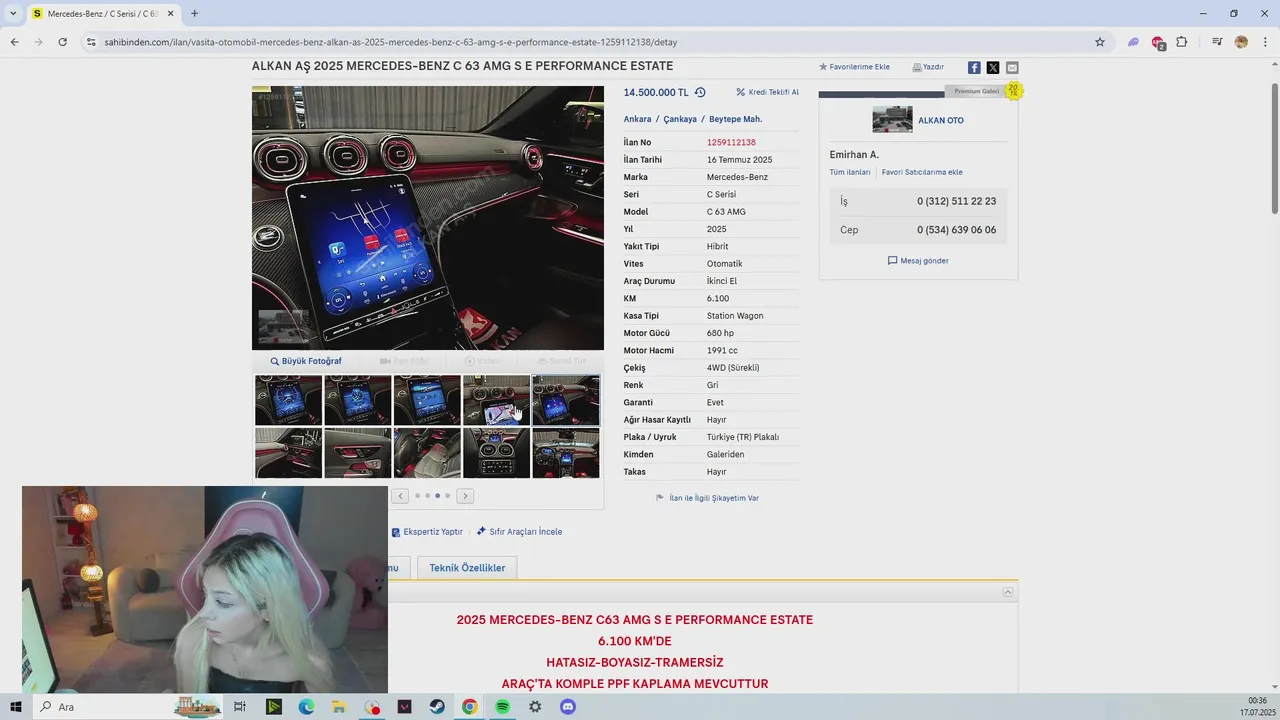Screen dimensions: 1280x720
Task: Select second thumbnail in top row
Action: coord(358,400)
